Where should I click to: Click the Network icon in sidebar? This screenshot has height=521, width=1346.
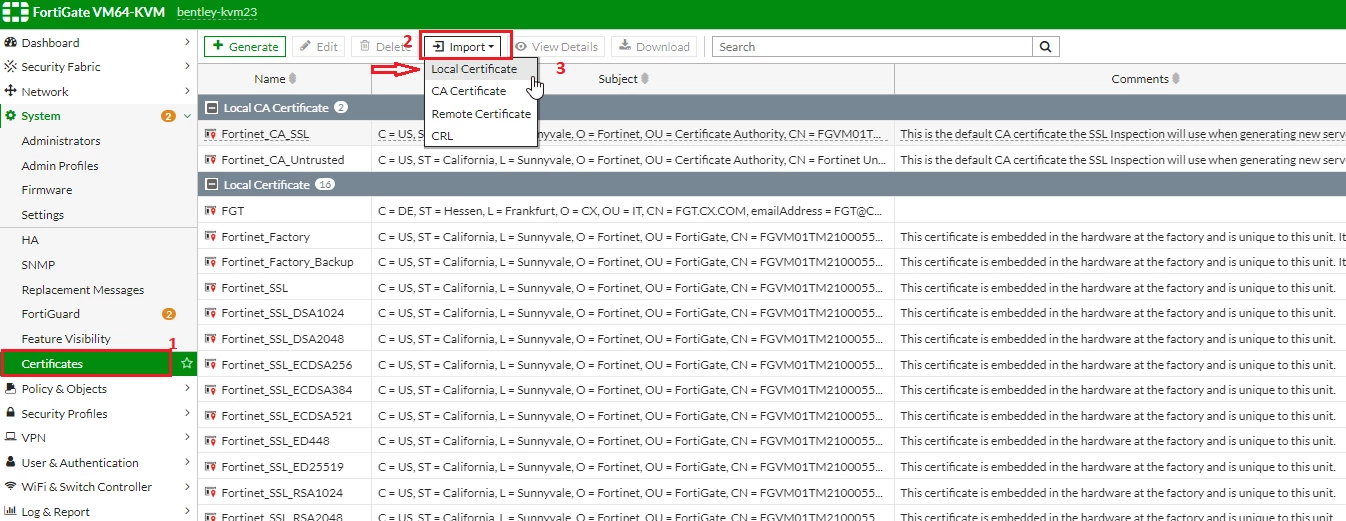[11, 92]
